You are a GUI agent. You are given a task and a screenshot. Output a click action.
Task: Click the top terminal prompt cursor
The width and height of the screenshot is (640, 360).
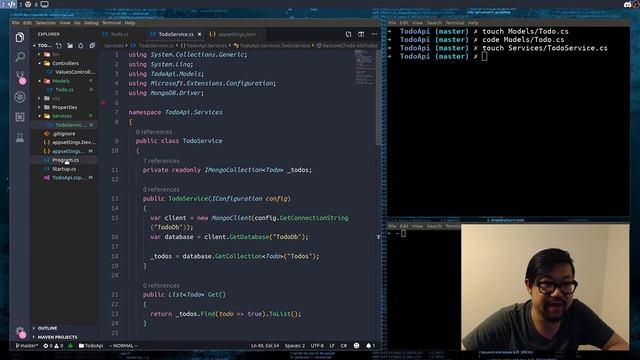pyautogui.click(x=484, y=56)
